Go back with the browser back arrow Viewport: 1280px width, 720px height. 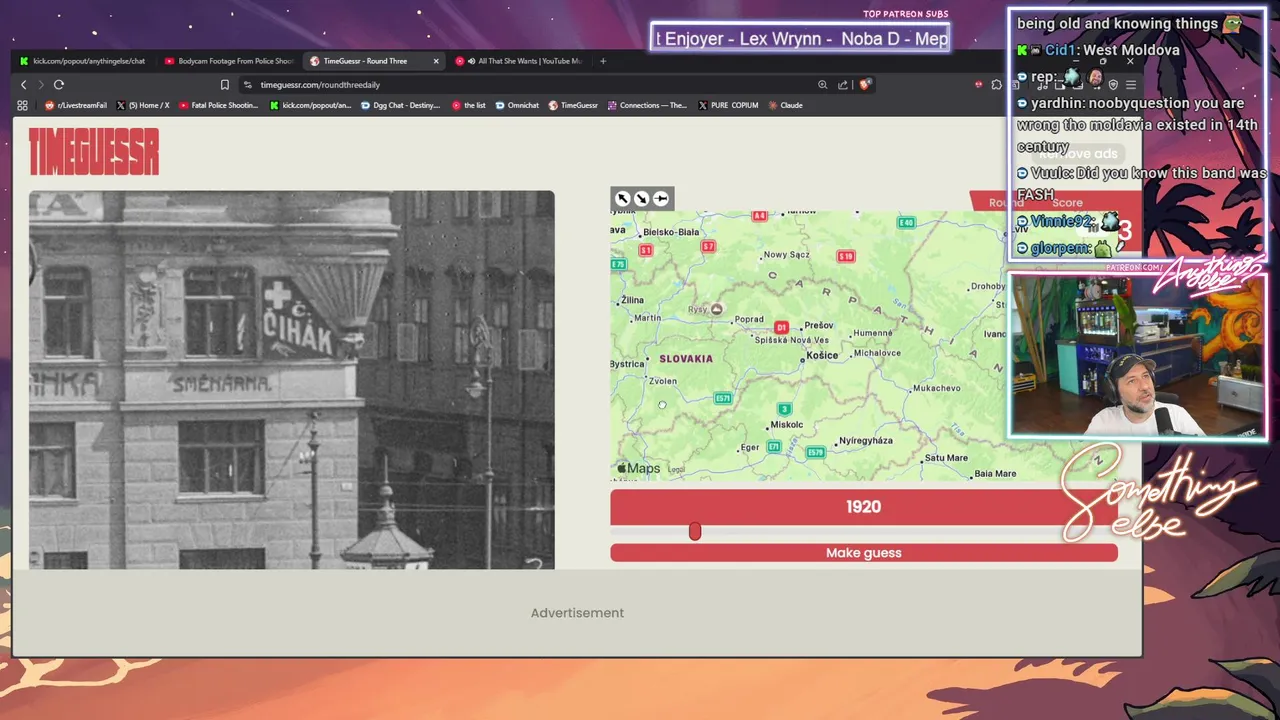click(24, 85)
